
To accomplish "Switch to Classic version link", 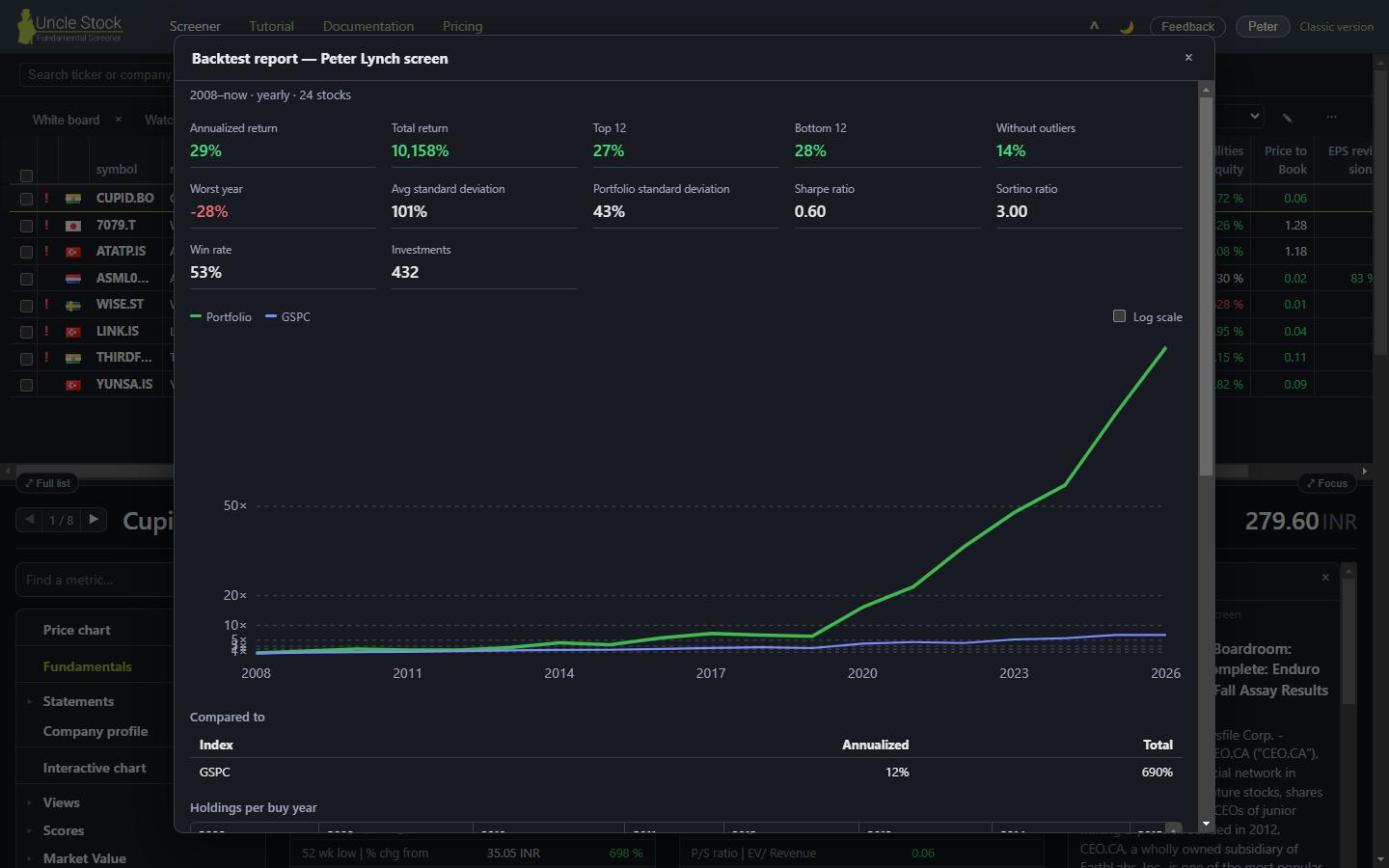I will [x=1336, y=27].
